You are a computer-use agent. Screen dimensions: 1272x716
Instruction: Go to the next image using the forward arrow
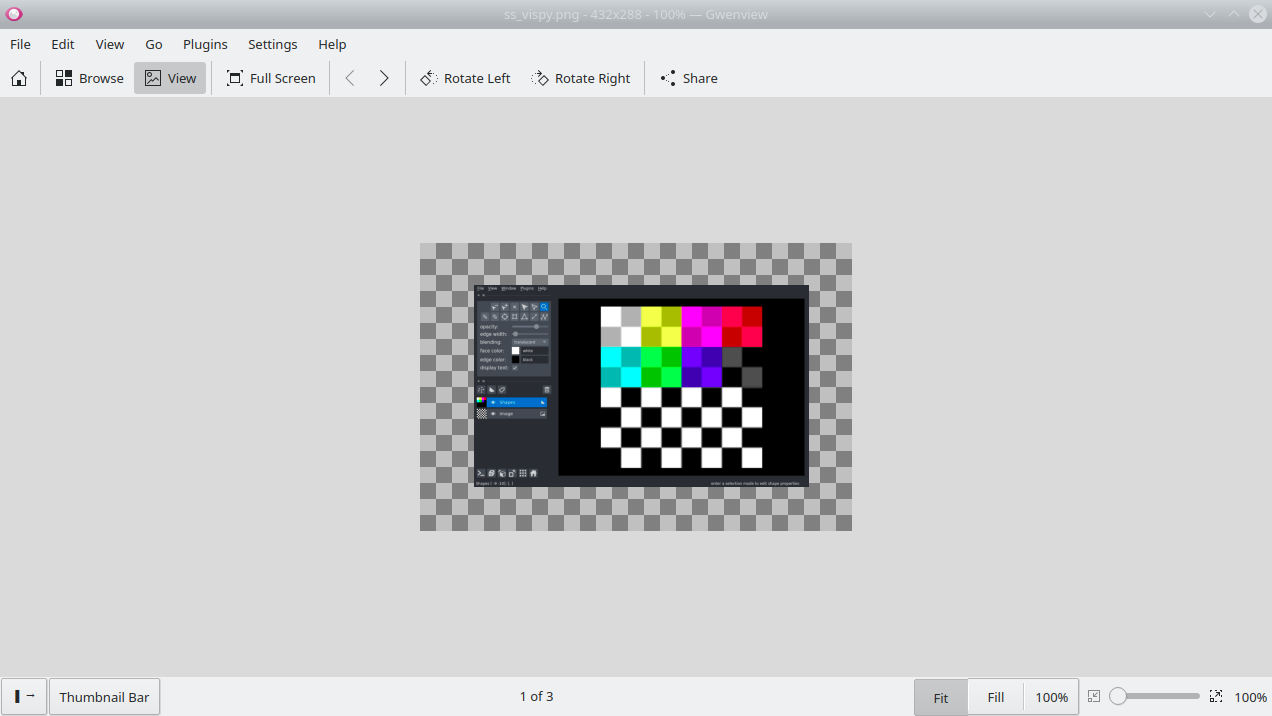coord(384,78)
